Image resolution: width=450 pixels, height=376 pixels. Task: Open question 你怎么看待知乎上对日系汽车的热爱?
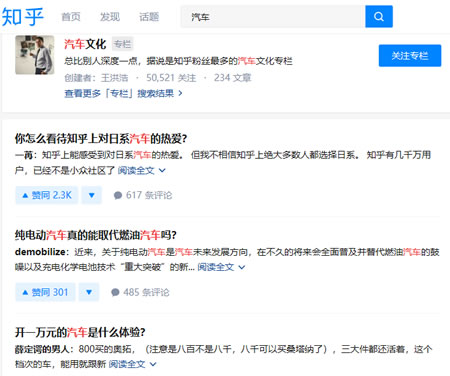point(101,139)
